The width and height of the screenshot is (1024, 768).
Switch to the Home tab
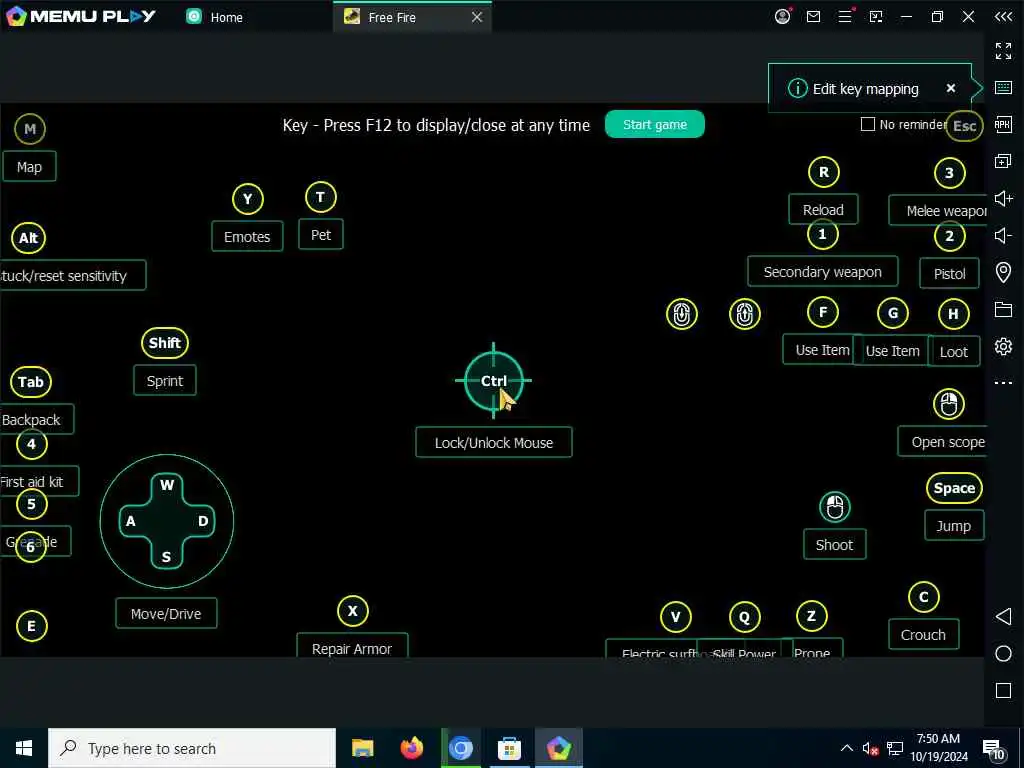coord(215,17)
